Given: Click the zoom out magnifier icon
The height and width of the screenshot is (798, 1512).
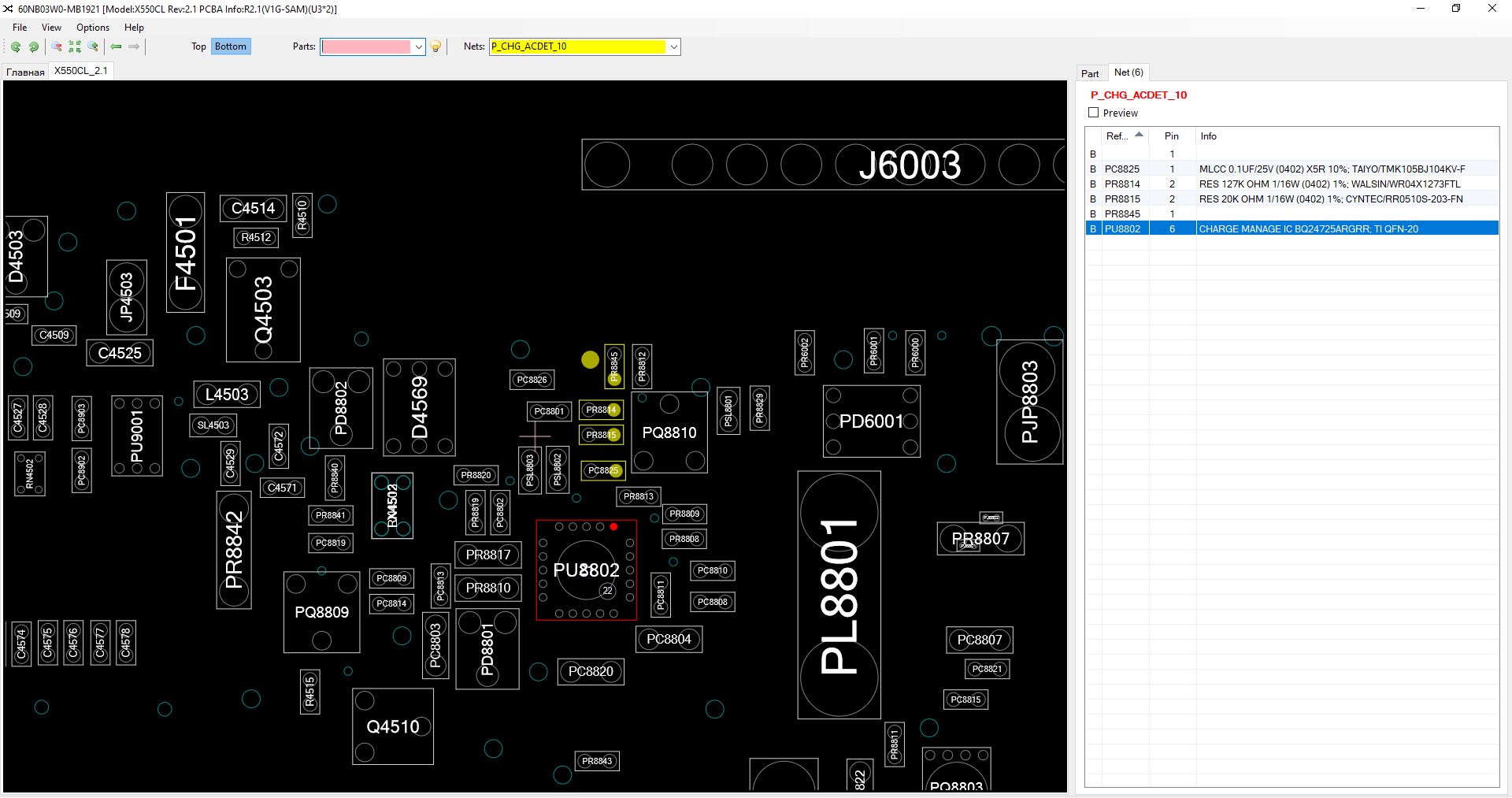Looking at the screenshot, I should pyautogui.click(x=57, y=47).
